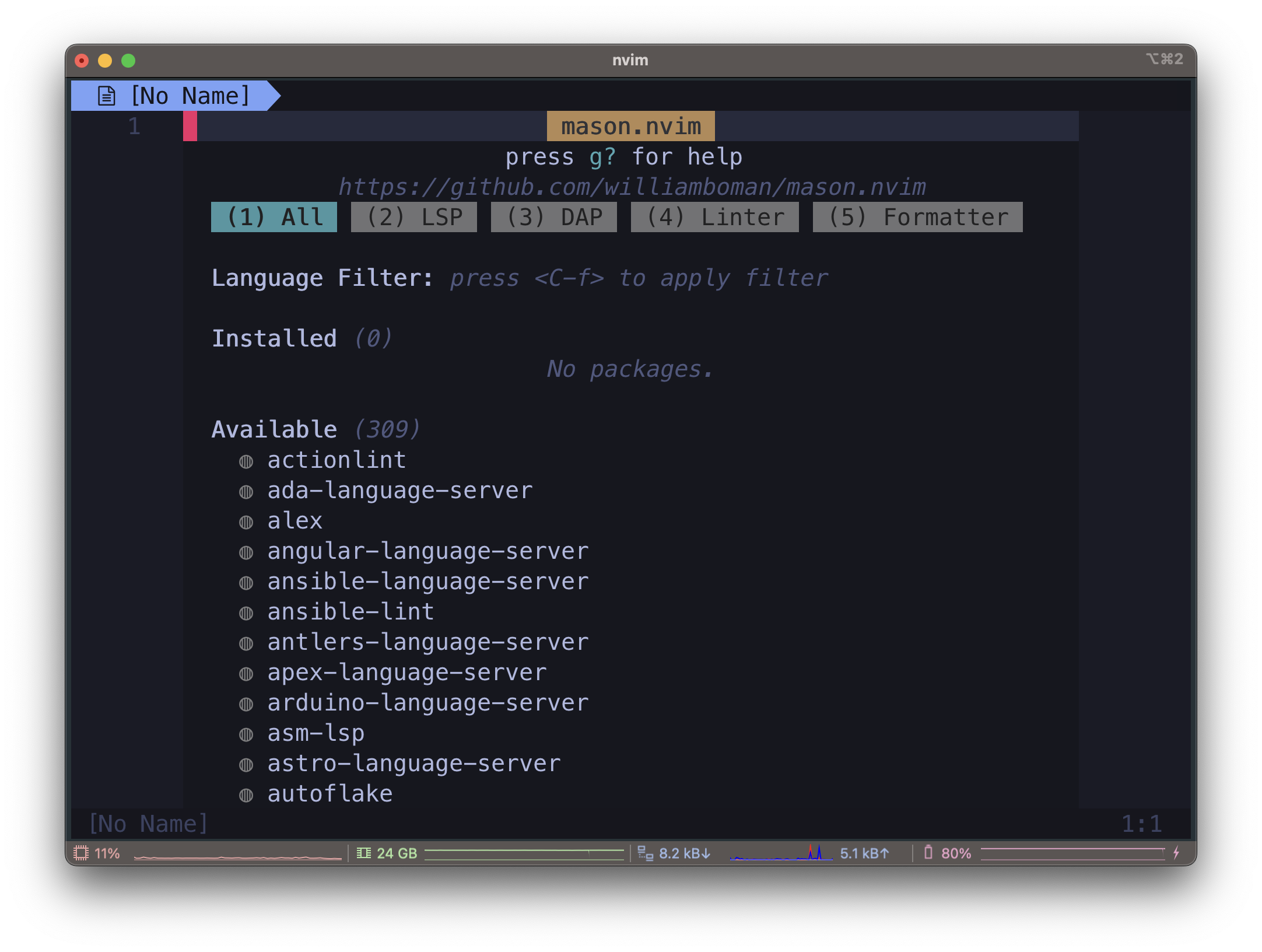1262x952 pixels.
Task: Select the antlers-language-server package name
Action: click(x=428, y=642)
